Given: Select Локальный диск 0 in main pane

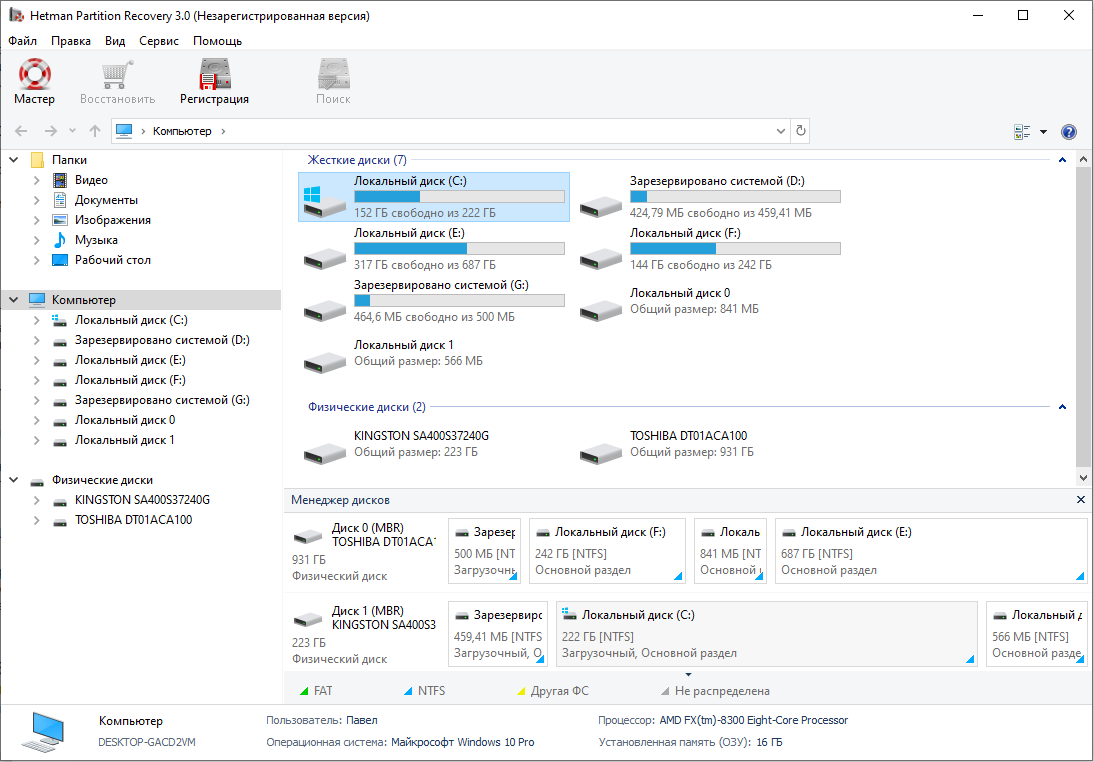Looking at the screenshot, I should pyautogui.click(x=710, y=301).
